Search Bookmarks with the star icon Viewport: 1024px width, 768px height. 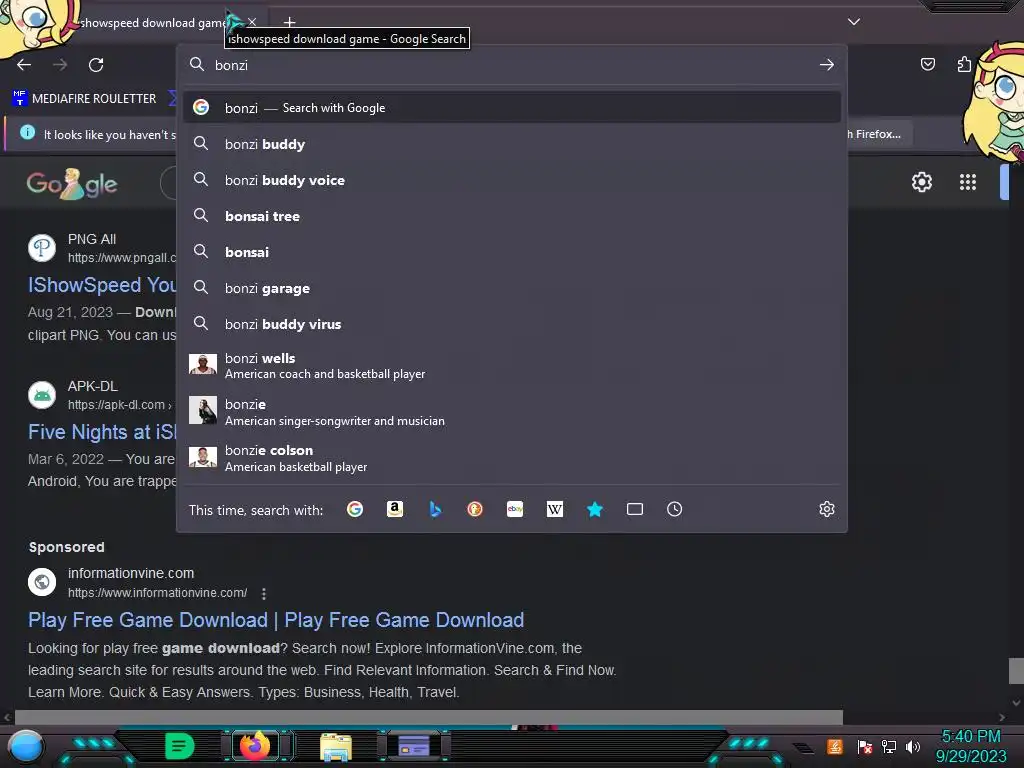(594, 509)
